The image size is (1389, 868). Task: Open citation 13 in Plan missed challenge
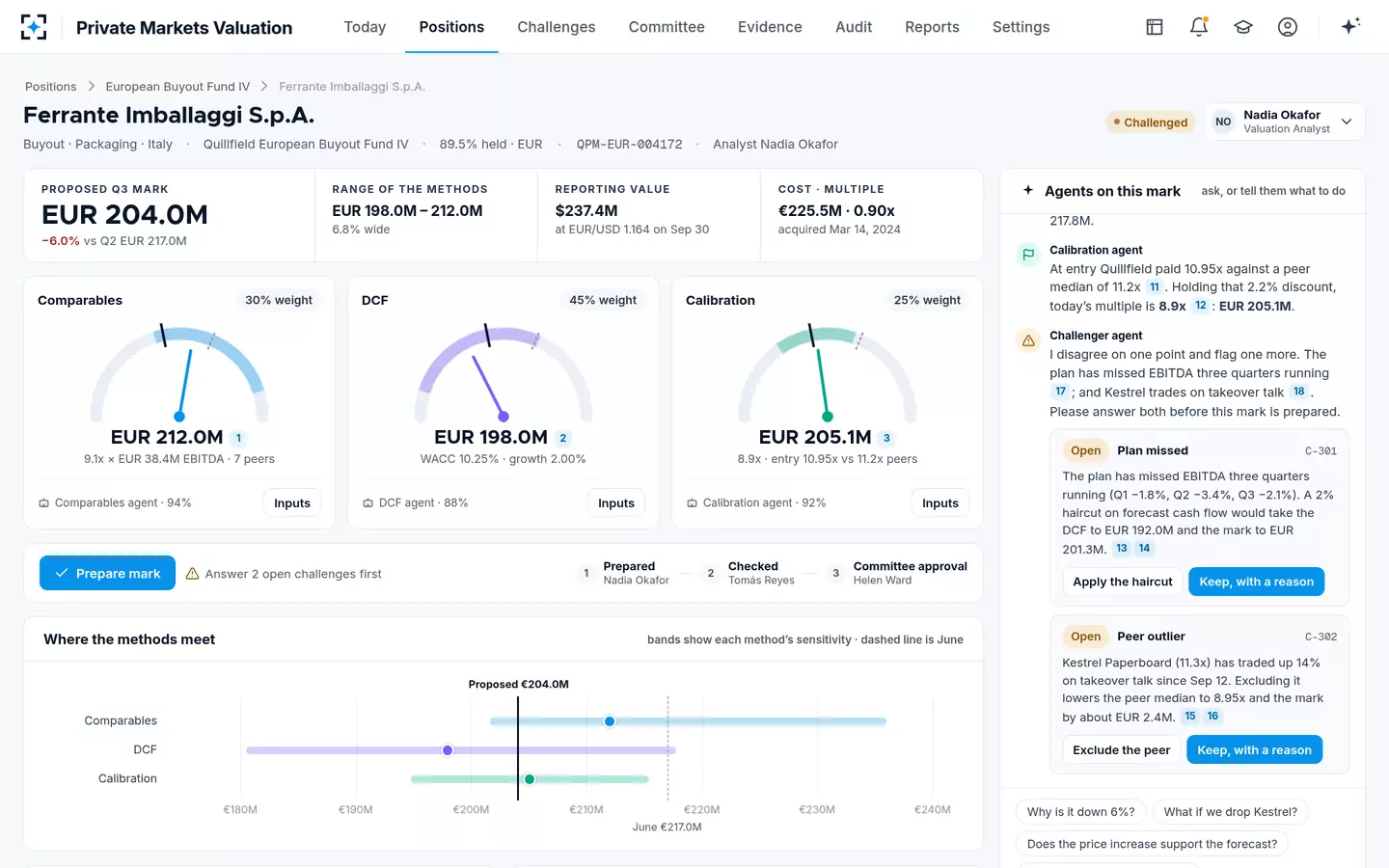pyautogui.click(x=1122, y=549)
